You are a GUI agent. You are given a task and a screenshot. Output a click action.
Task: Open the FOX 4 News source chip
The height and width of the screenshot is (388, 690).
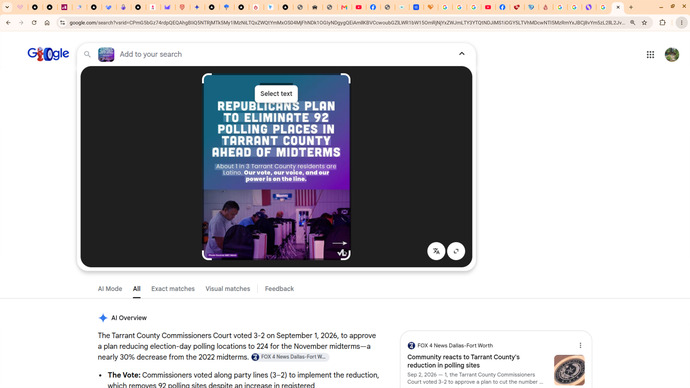pos(290,357)
